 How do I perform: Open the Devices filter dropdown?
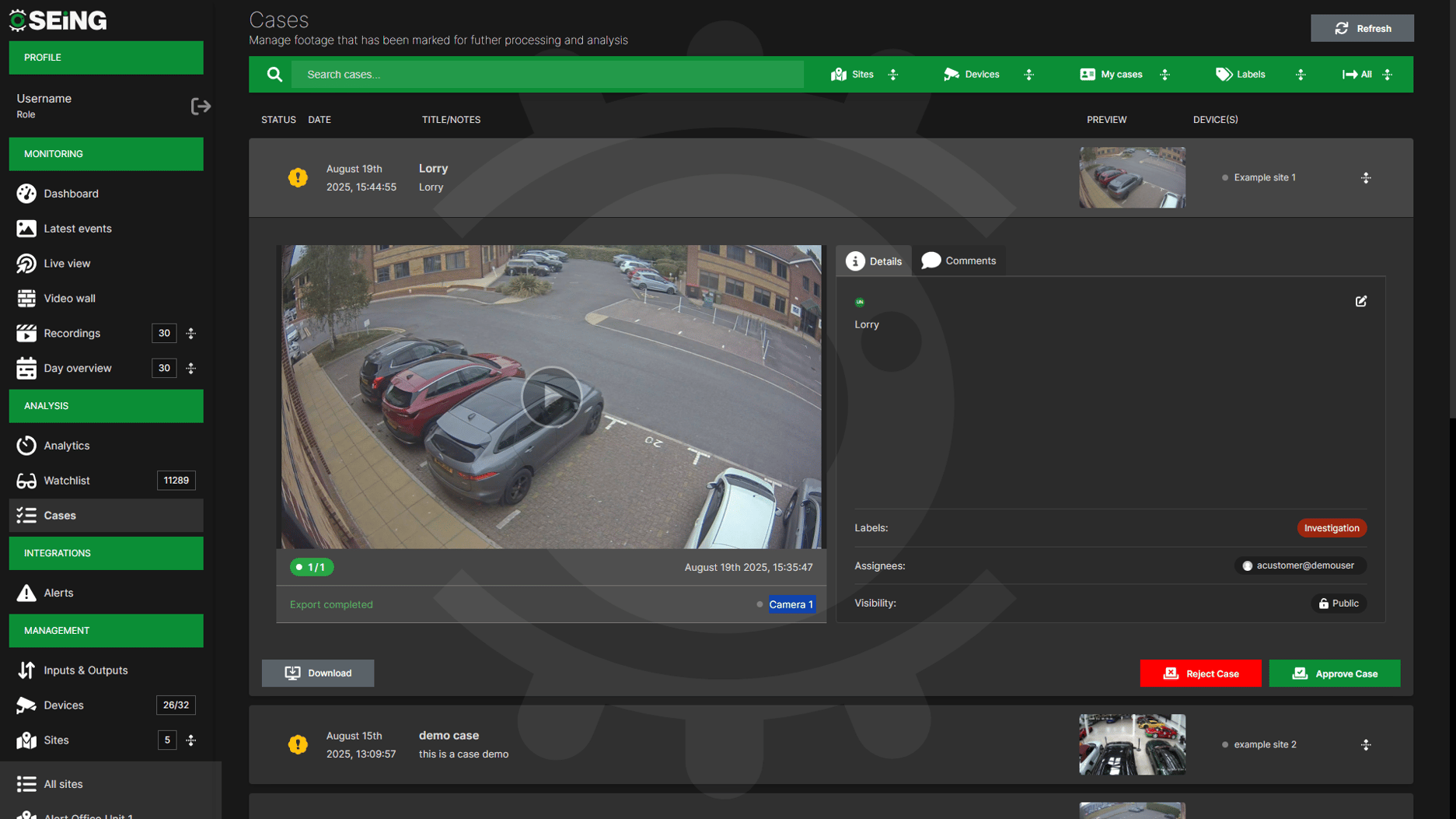click(971, 74)
